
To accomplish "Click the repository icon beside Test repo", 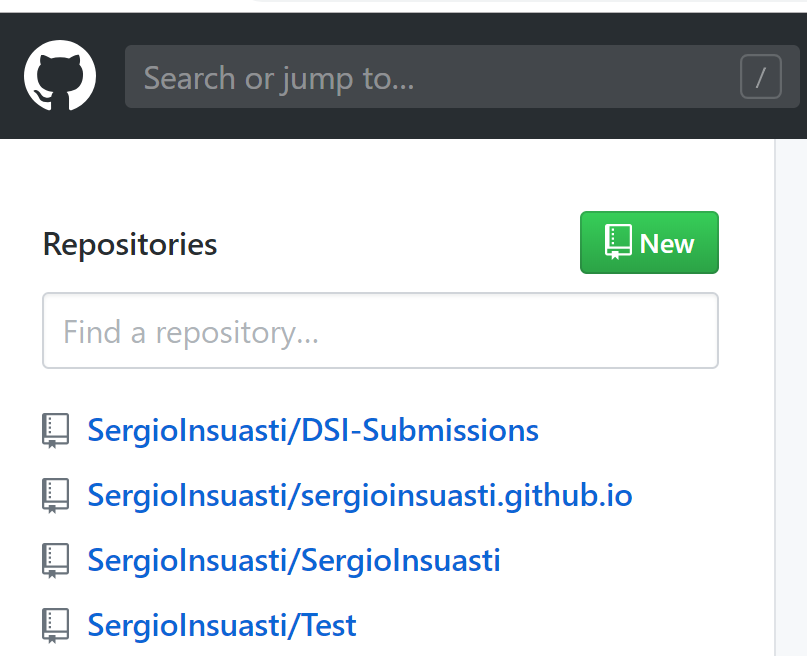I will 55,625.
